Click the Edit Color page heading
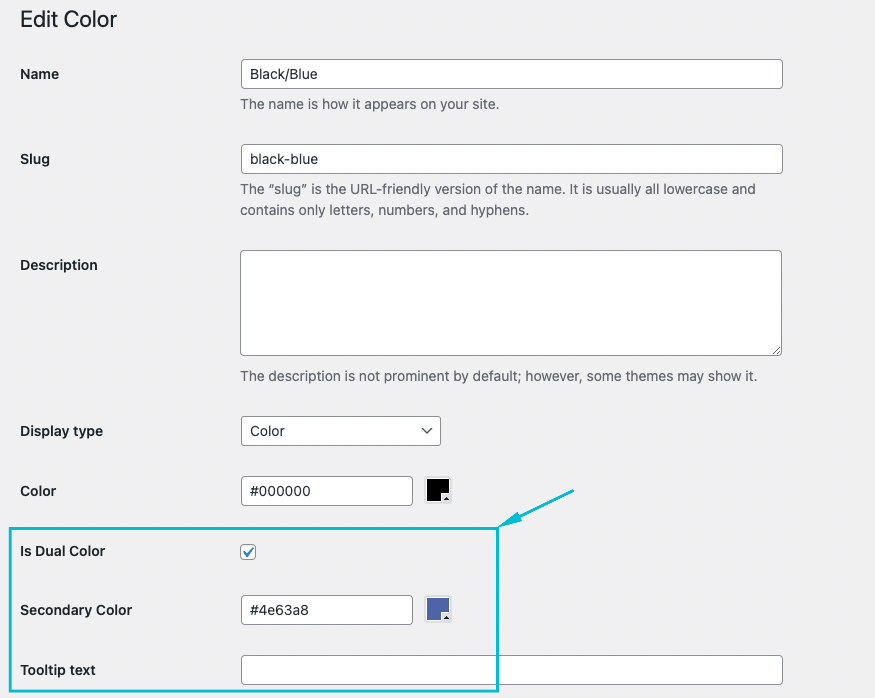Image resolution: width=875 pixels, height=698 pixels. point(69,19)
